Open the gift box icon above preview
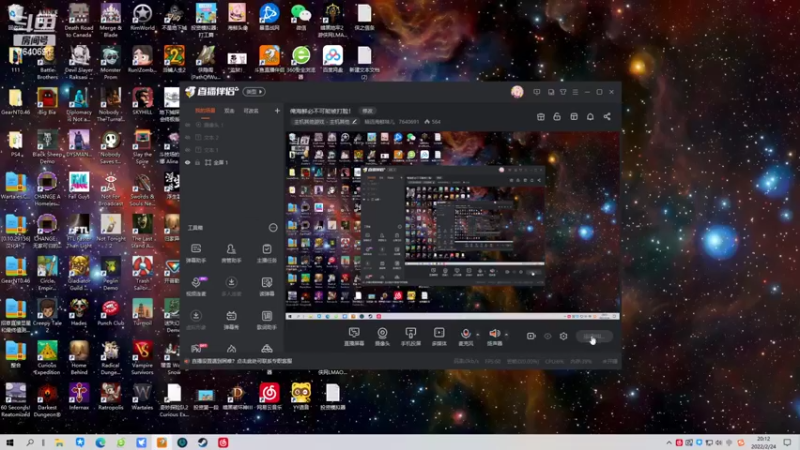Viewport: 800px width, 450px height. coord(541,117)
